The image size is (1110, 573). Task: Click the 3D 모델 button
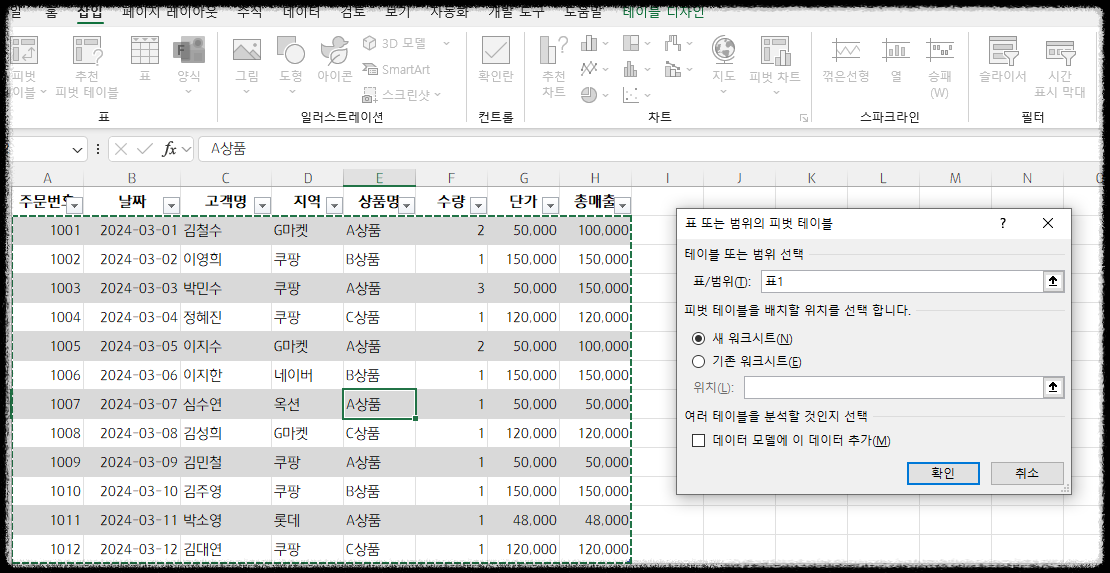[406, 43]
